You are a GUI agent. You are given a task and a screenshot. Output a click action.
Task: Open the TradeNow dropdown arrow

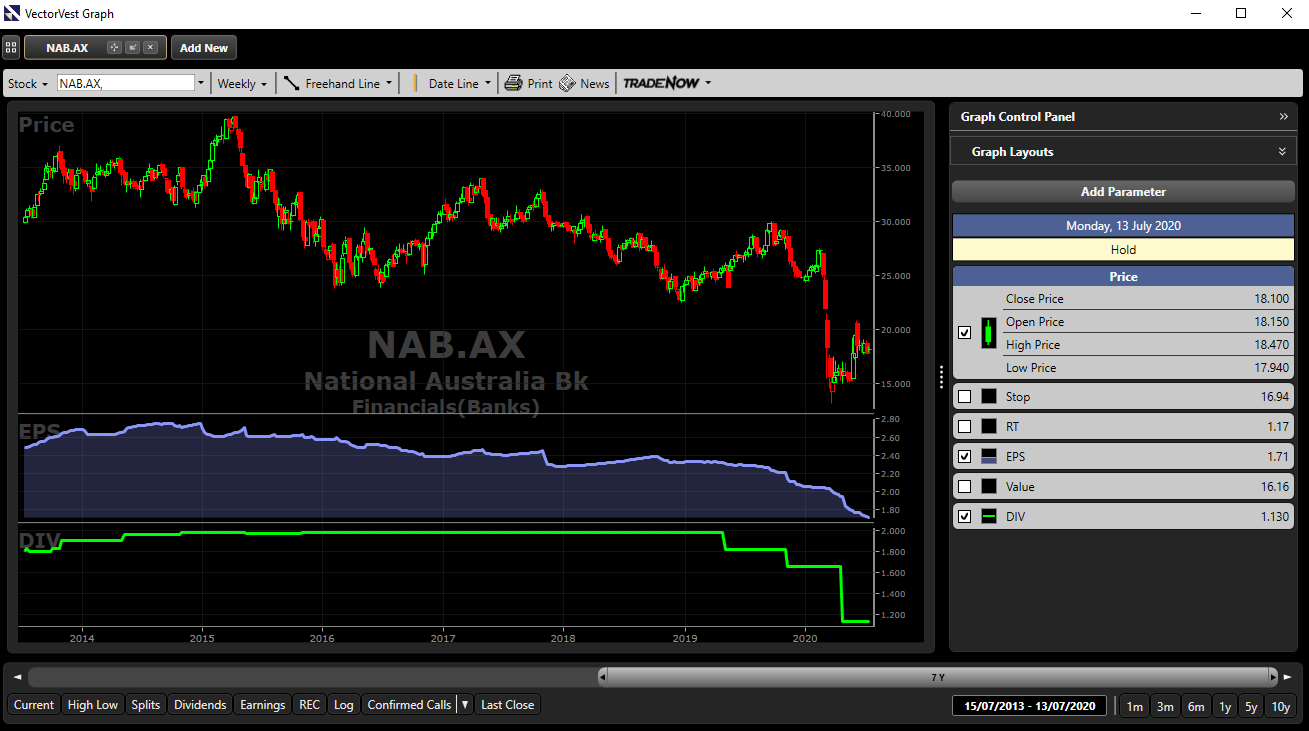[x=708, y=84]
